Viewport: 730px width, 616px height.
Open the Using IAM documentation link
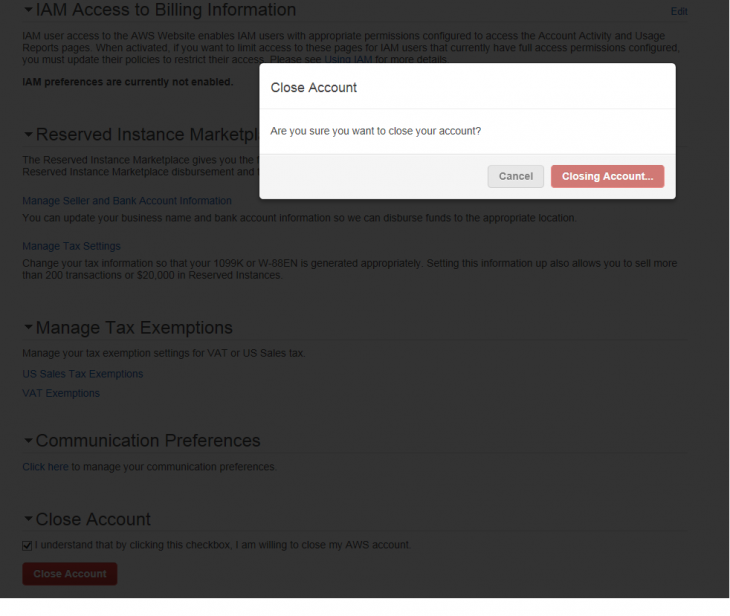[x=348, y=60]
